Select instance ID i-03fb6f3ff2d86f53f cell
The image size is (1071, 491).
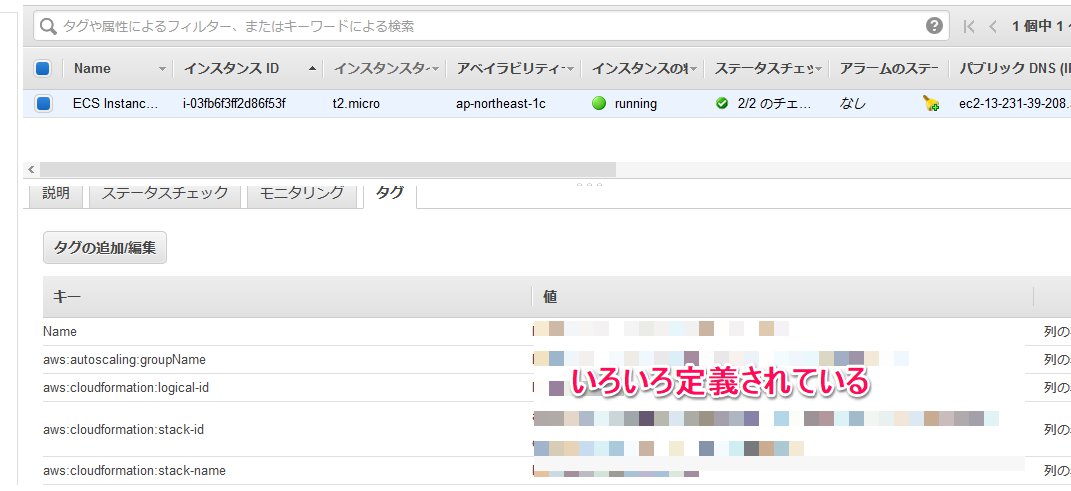tap(234, 103)
